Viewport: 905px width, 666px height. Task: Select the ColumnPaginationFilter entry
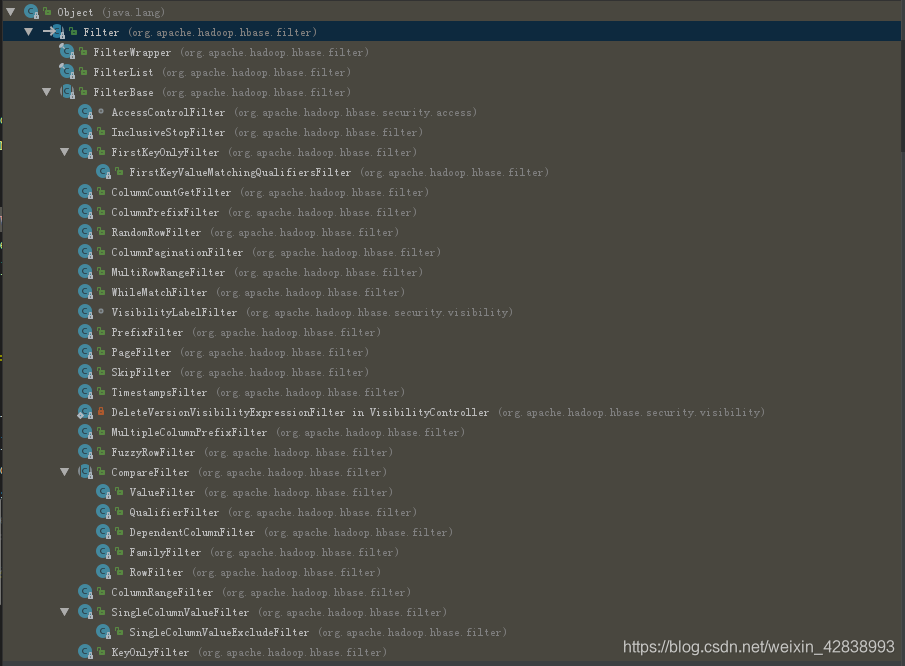(276, 252)
